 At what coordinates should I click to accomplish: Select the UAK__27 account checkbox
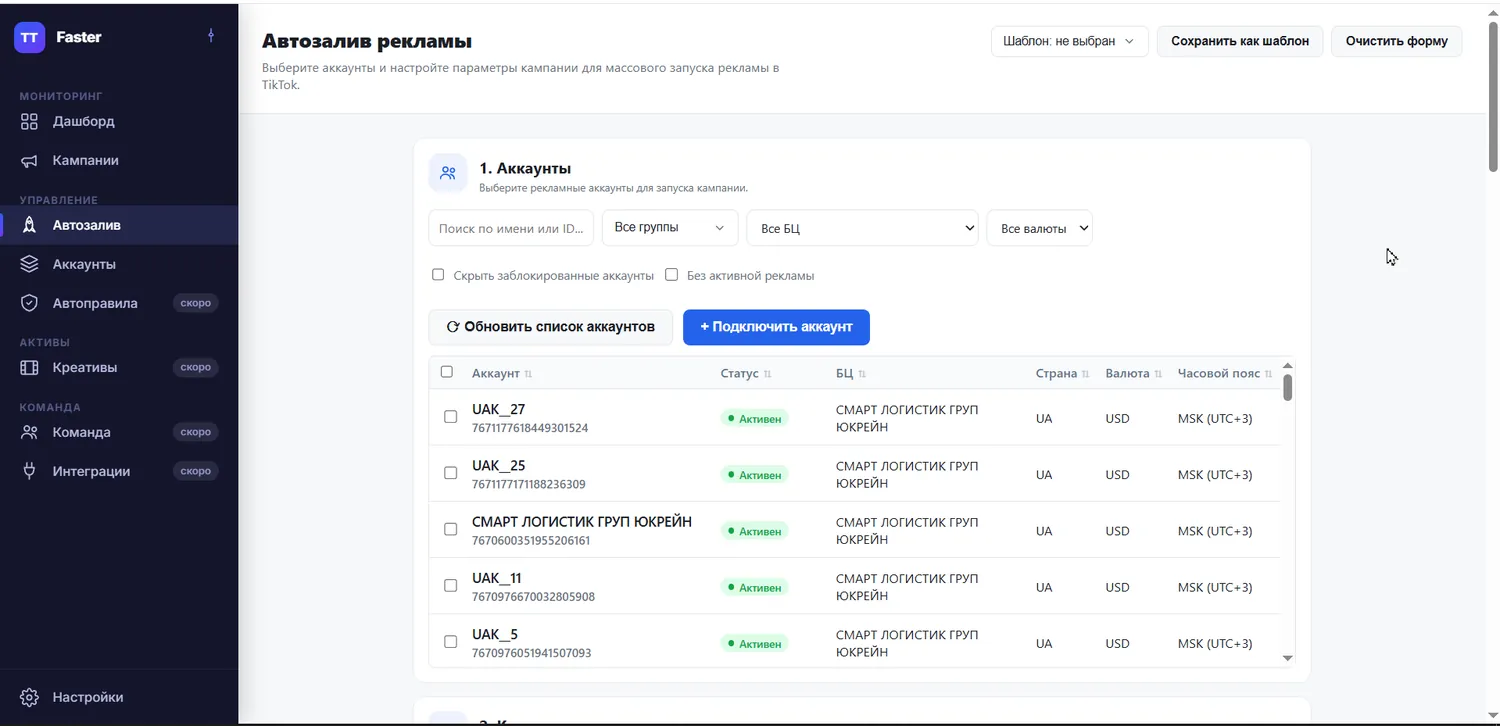click(450, 417)
